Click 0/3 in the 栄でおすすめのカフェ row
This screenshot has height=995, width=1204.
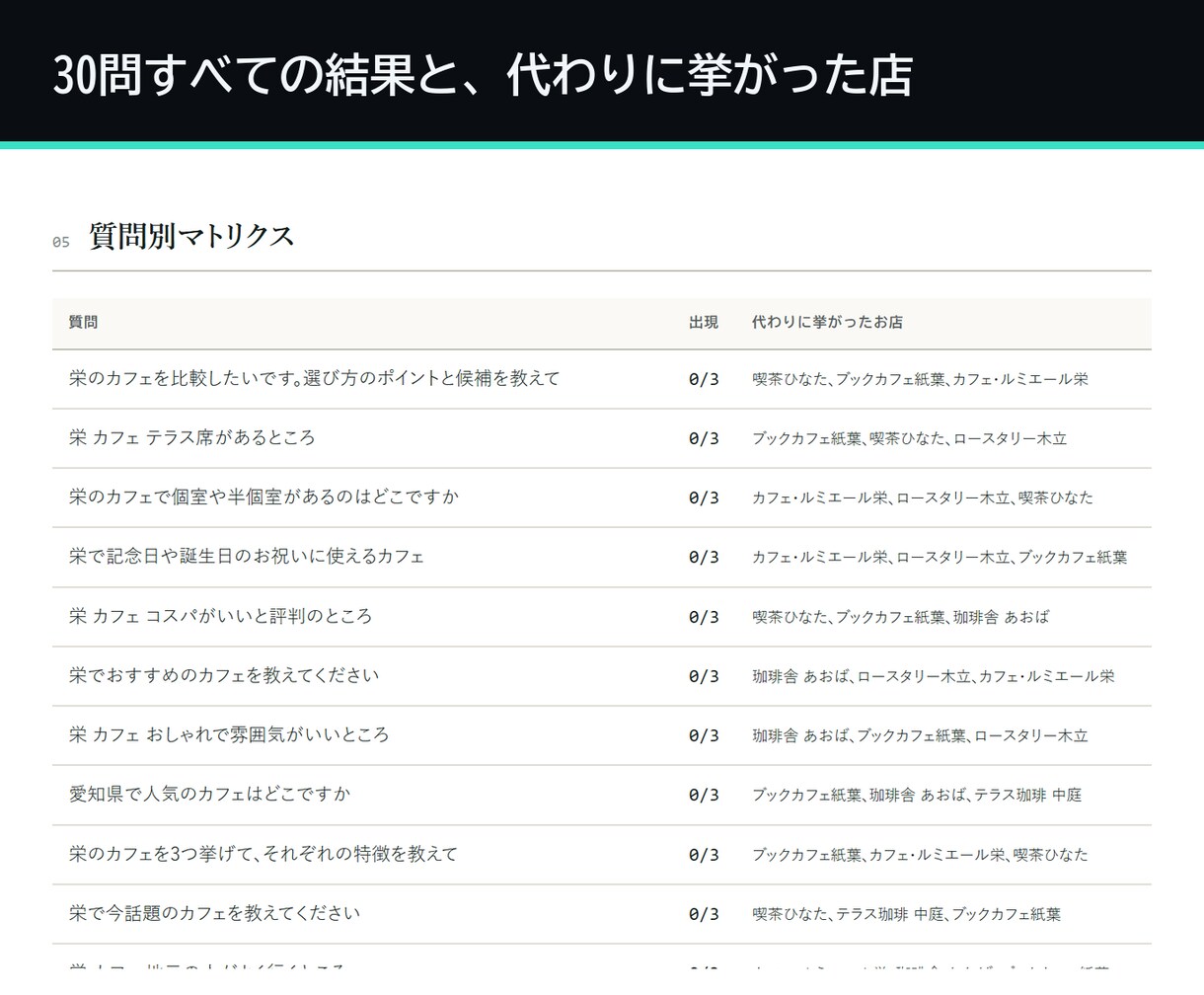[704, 676]
